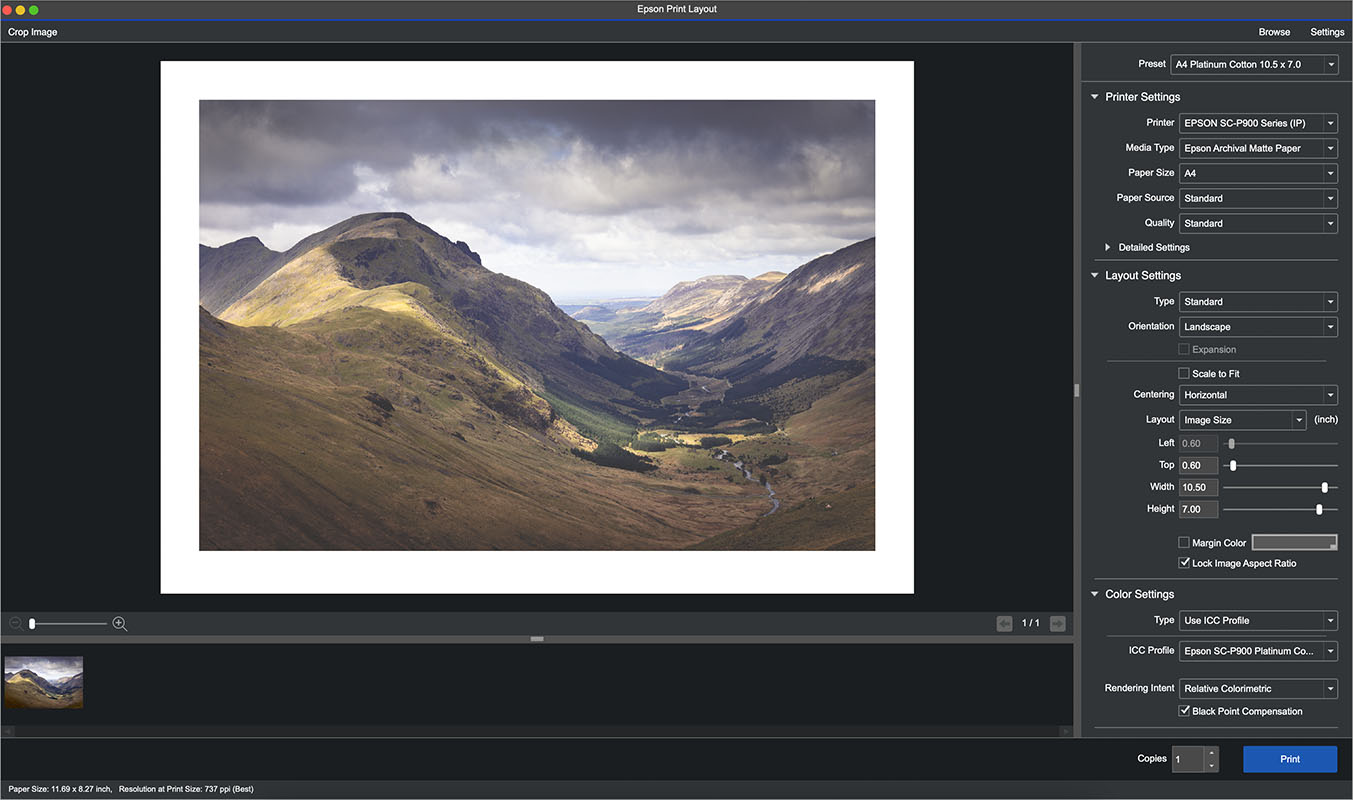1353x800 pixels.
Task: Increase copies with the up stepper arrow
Action: [1211, 753]
